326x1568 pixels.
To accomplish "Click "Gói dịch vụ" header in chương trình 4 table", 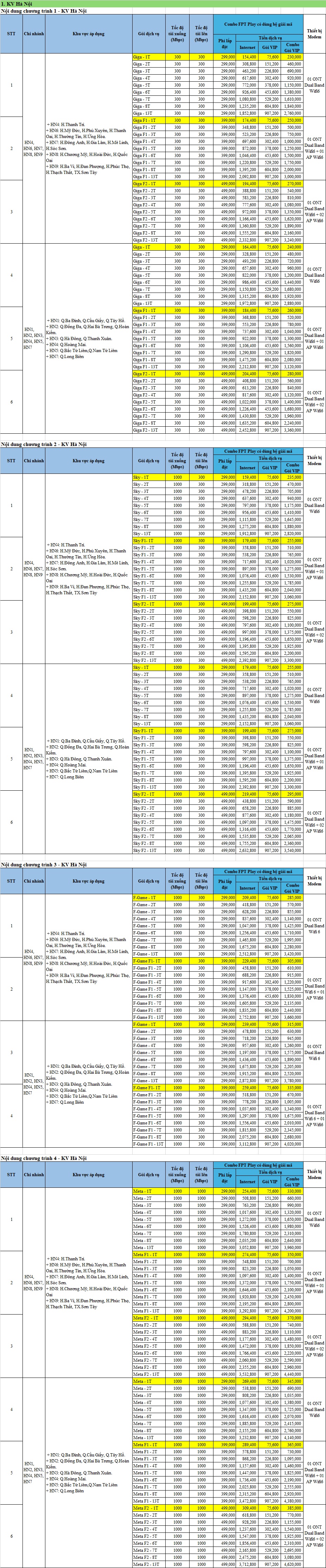I will 148,1175.
